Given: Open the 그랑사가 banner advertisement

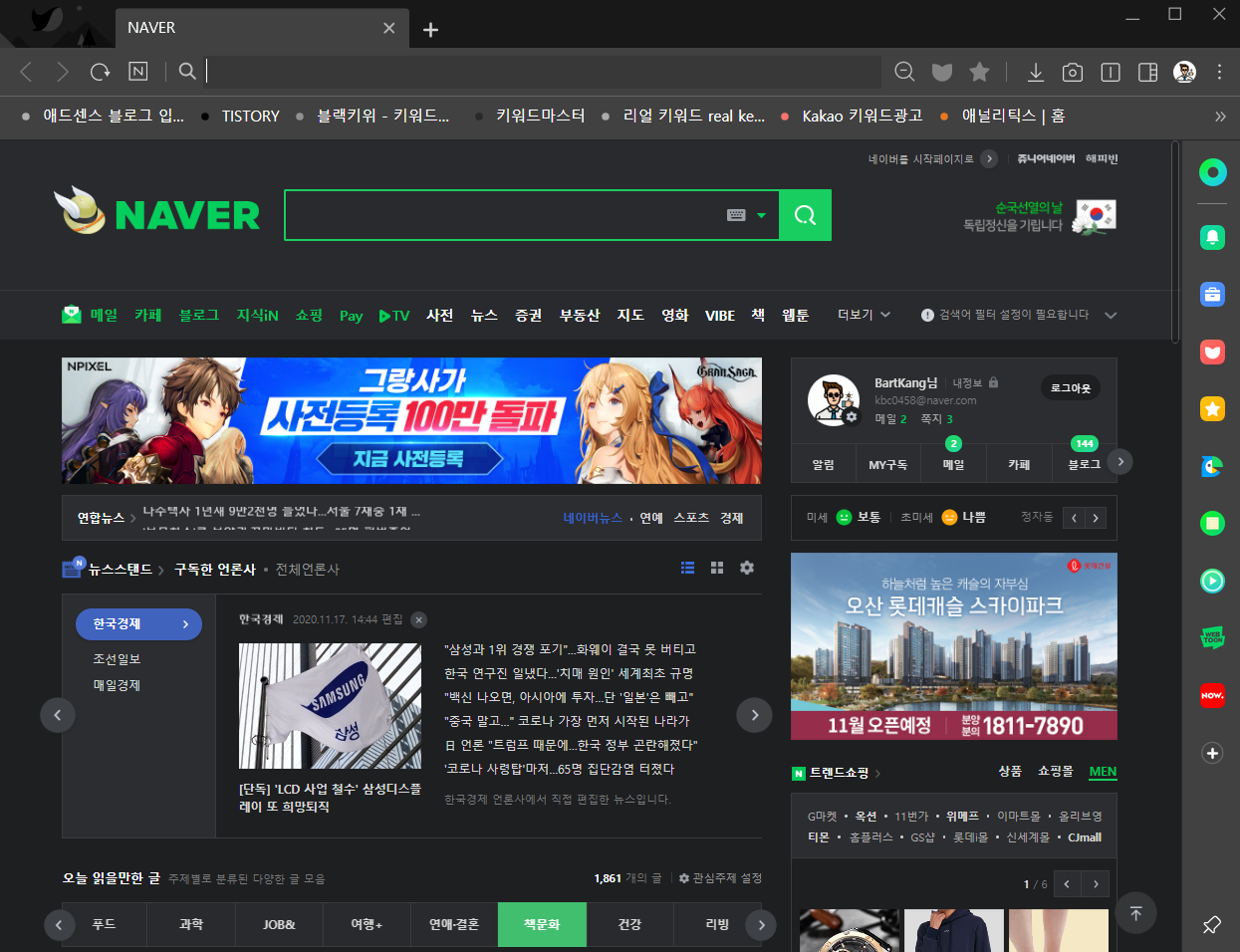Looking at the screenshot, I should (x=411, y=420).
